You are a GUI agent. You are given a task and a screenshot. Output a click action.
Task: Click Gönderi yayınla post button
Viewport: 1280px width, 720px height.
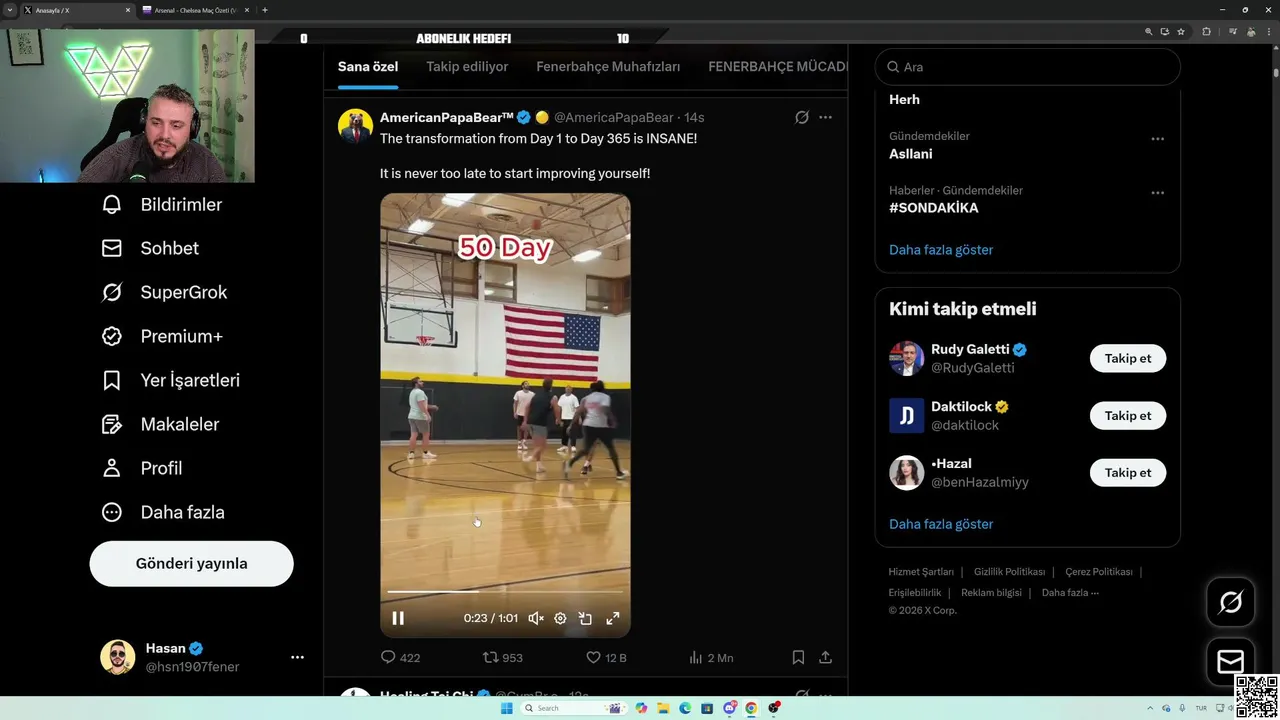[191, 564]
